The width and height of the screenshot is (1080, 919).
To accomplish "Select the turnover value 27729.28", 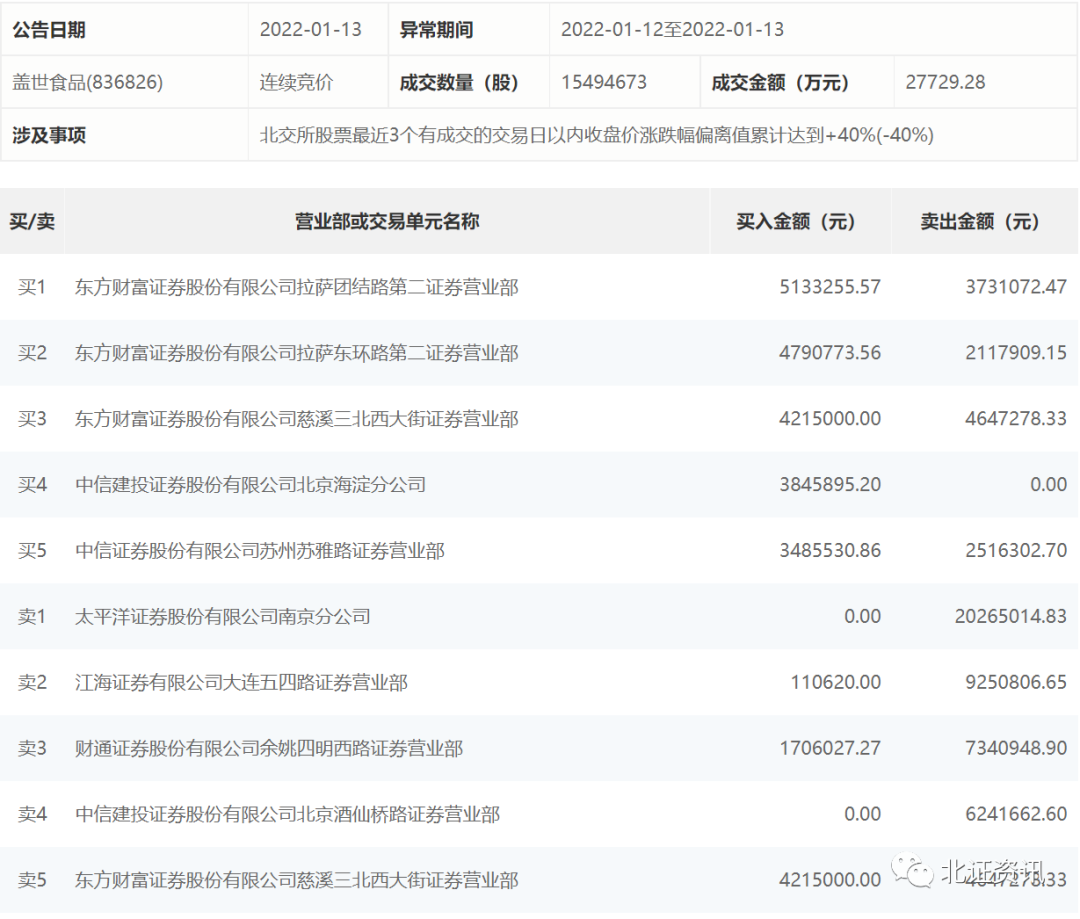I will 945,83.
